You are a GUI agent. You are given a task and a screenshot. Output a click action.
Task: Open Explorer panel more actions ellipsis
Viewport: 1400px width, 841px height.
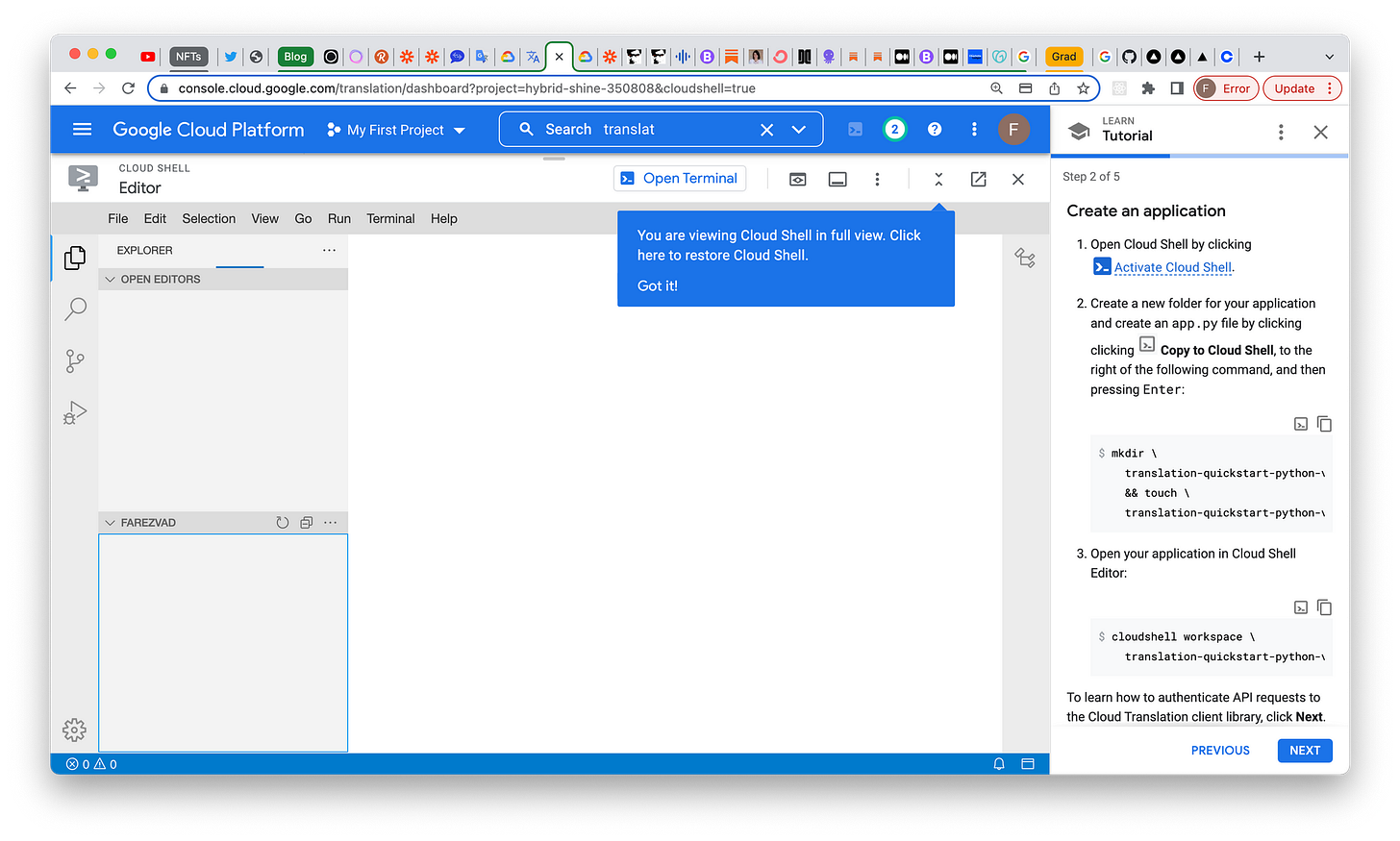[330, 250]
